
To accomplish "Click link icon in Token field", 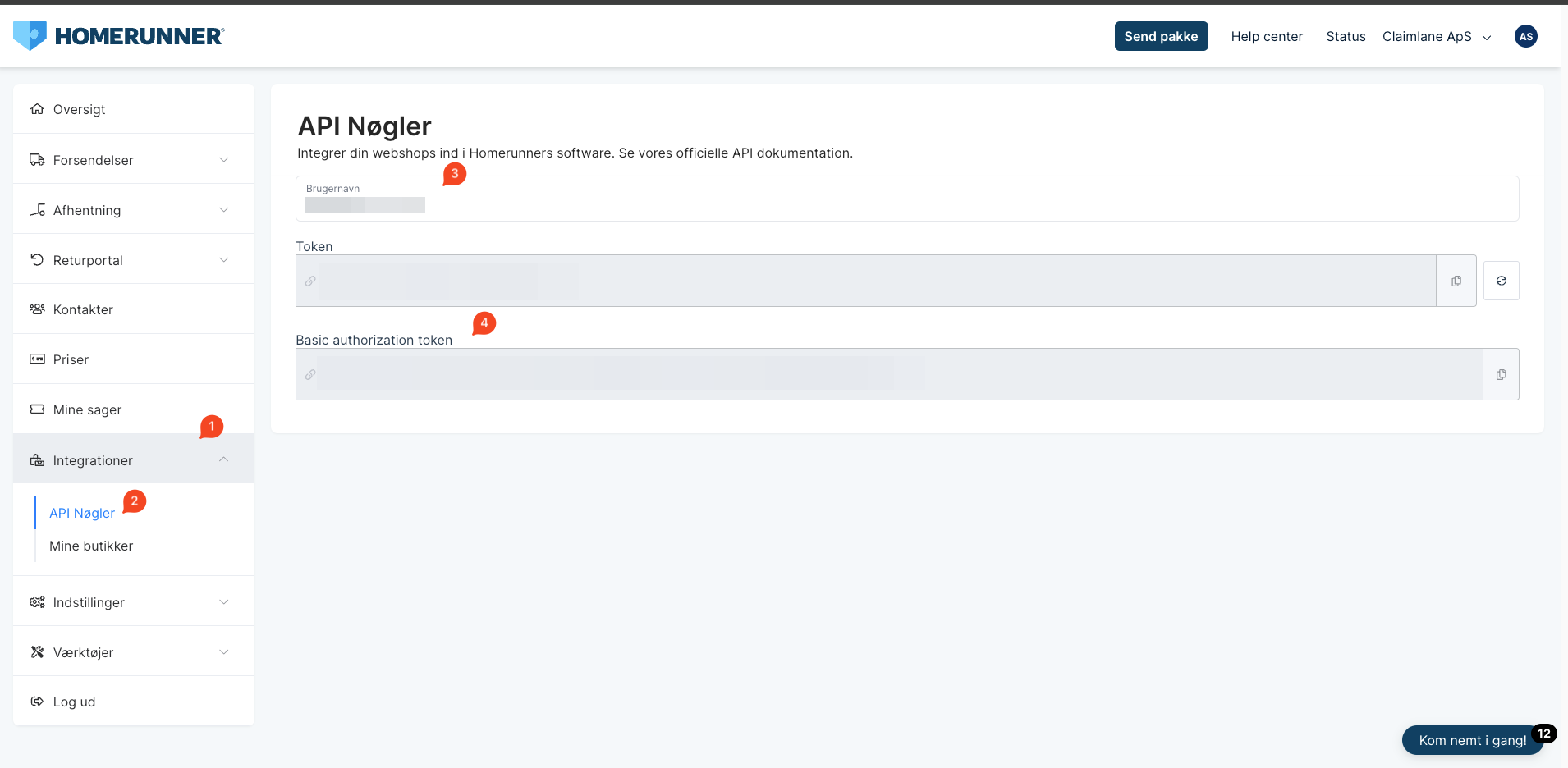I will click(x=310, y=281).
